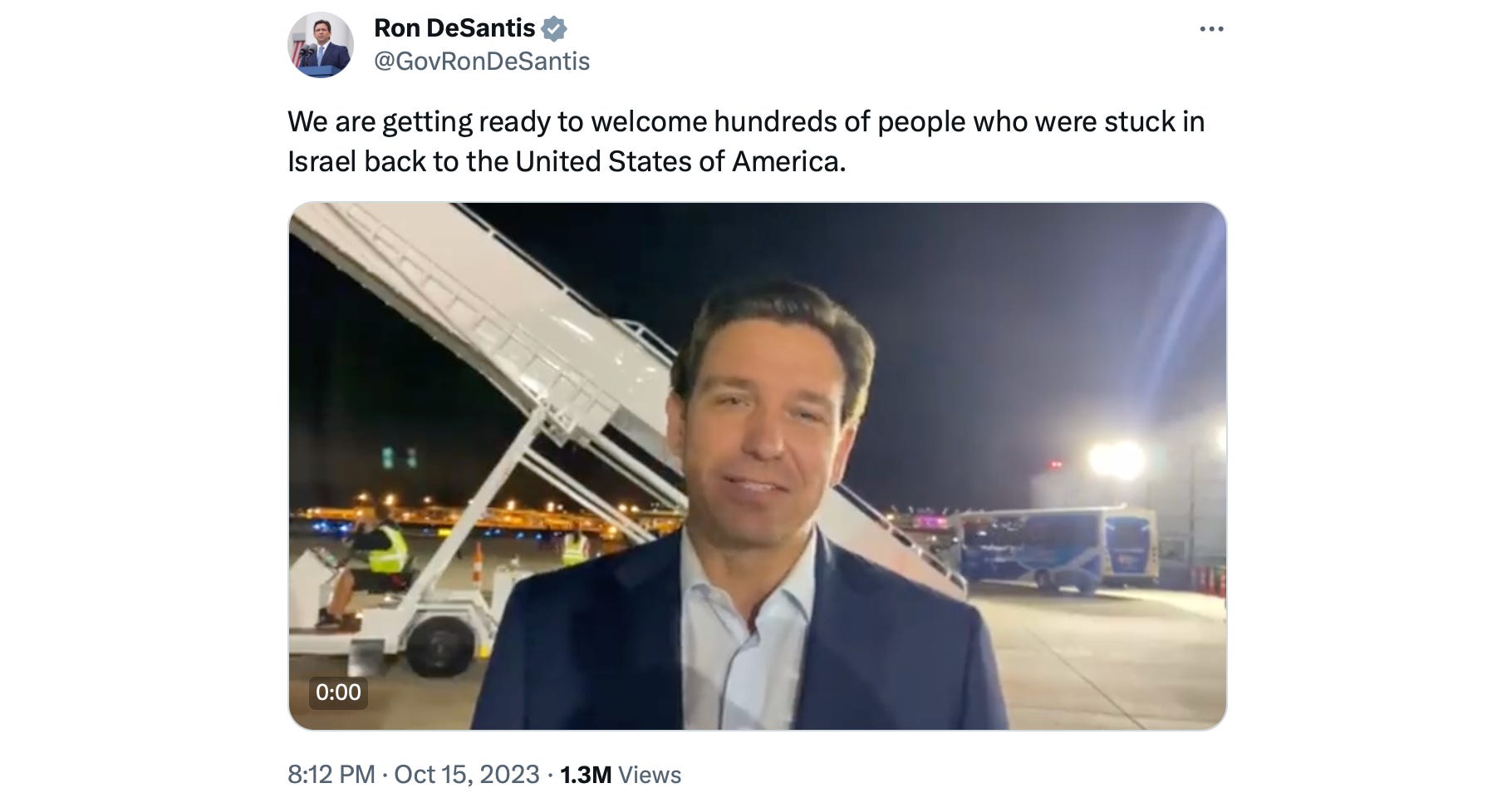Open the 8:12 PM timestamp link
1512x793 pixels.
pos(331,775)
